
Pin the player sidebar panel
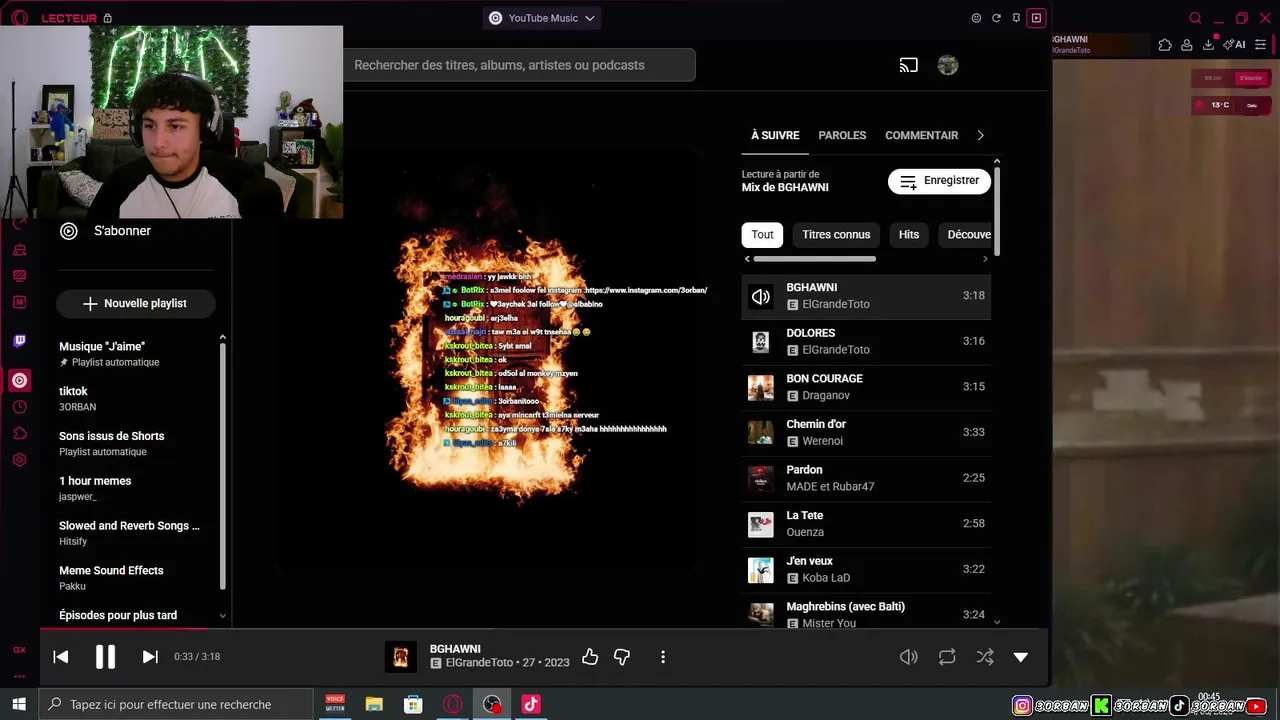click(x=1016, y=18)
